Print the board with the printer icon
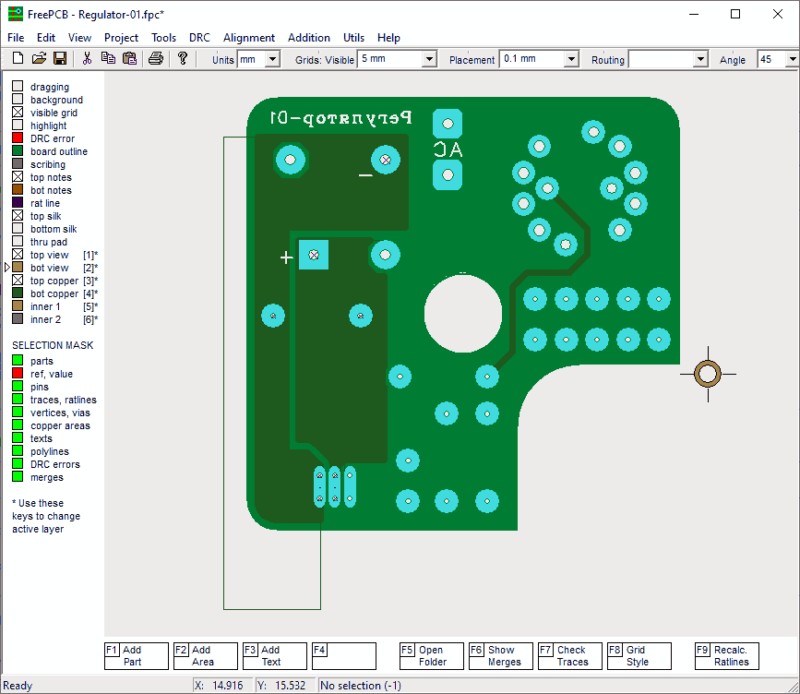Image resolution: width=800 pixels, height=694 pixels. [156, 59]
